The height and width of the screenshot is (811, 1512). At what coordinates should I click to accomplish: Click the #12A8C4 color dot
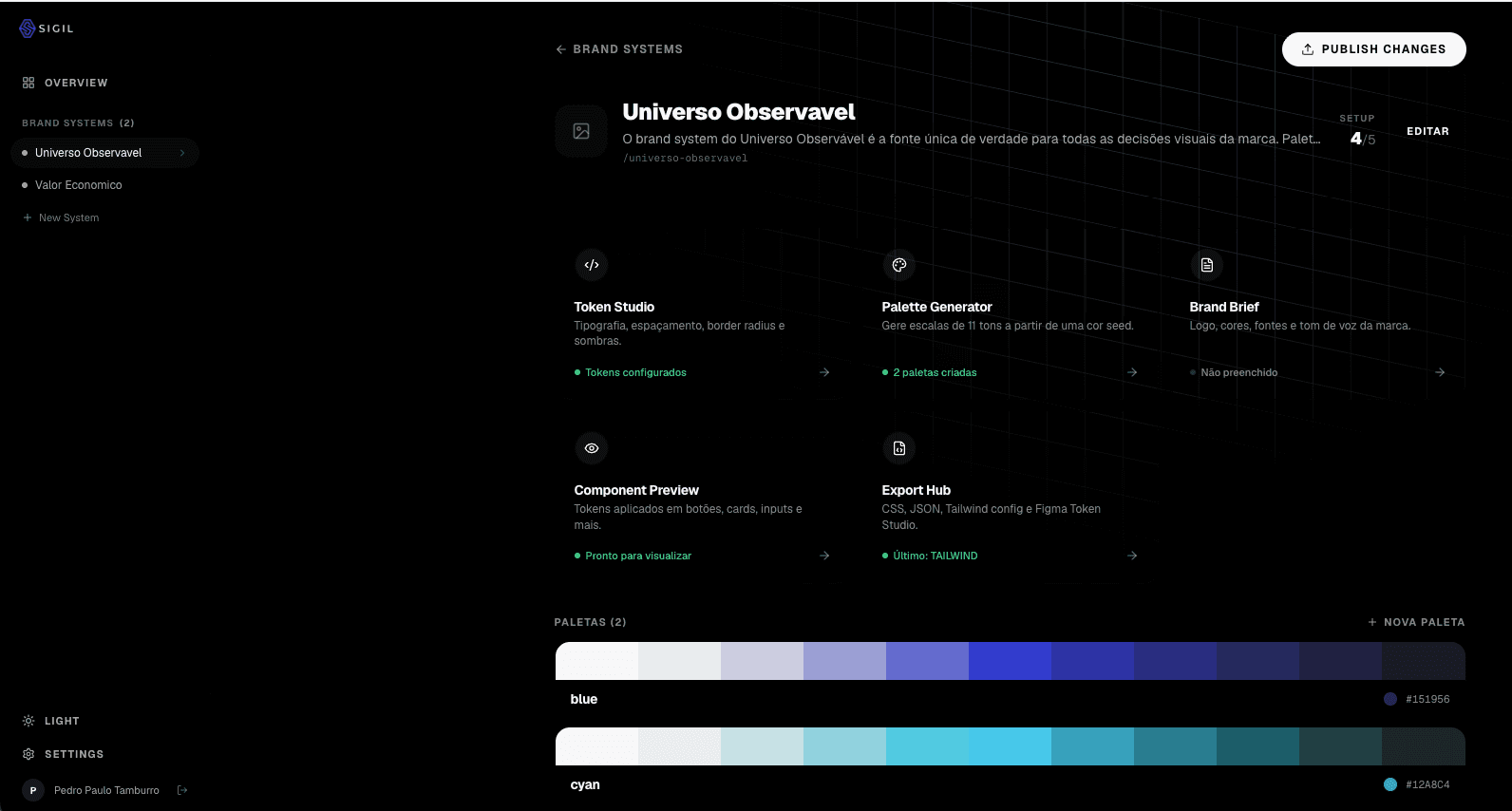1390,784
